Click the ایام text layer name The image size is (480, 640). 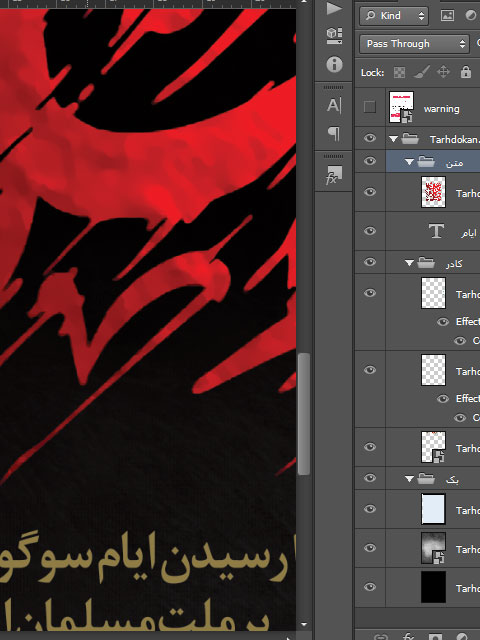tap(469, 233)
